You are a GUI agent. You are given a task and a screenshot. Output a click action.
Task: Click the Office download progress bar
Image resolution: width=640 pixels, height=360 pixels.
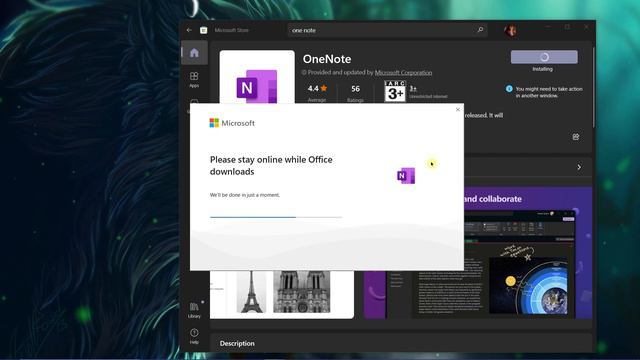[276, 217]
